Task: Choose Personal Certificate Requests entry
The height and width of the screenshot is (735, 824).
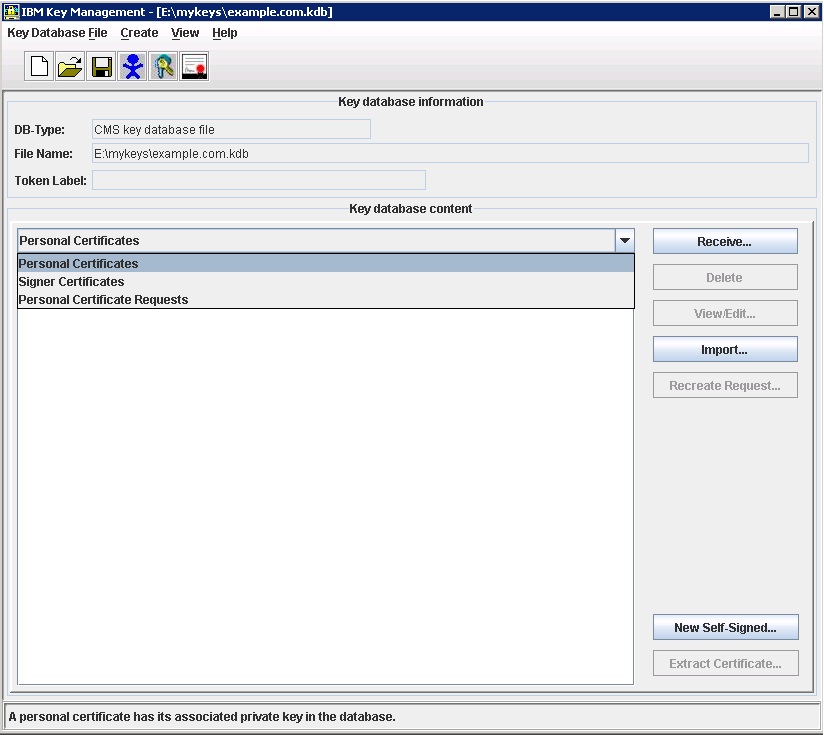Action: coord(104,299)
